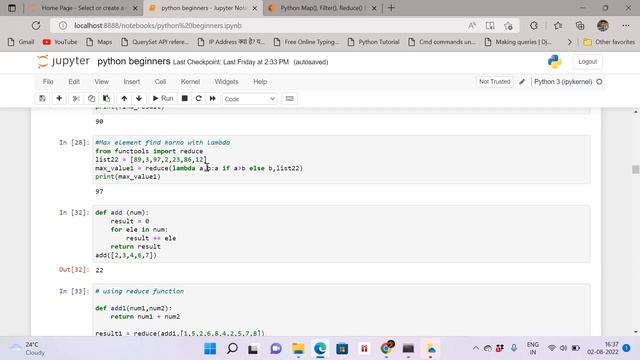Open the weather widget 24°C Cloudy
The height and width of the screenshot is (360, 640).
[28, 349]
